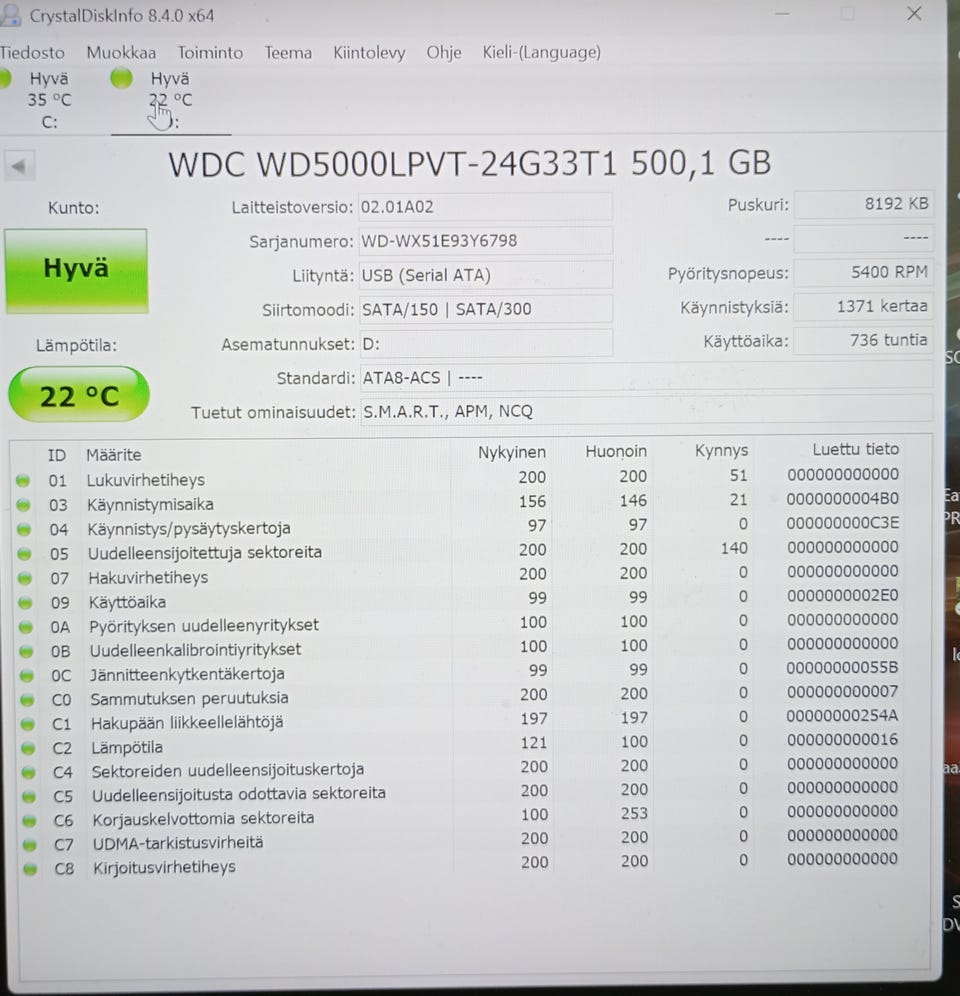Click the Luettu tieto column header
960x996 pixels.
pos(856,450)
